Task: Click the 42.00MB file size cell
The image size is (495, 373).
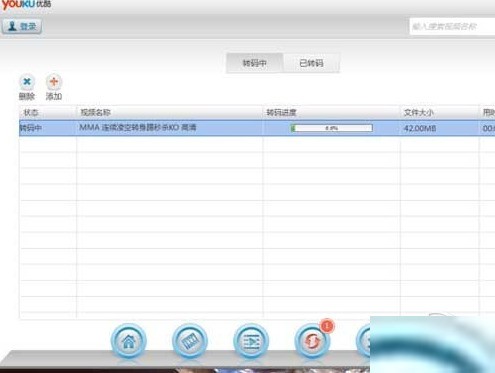Action: 420,128
